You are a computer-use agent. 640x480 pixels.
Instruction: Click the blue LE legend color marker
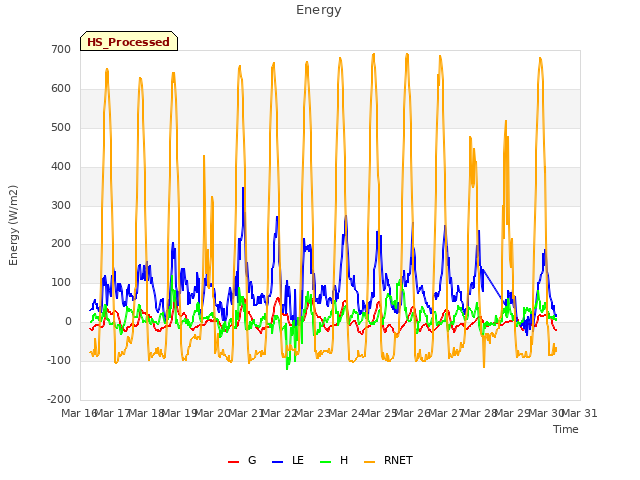click(278, 462)
